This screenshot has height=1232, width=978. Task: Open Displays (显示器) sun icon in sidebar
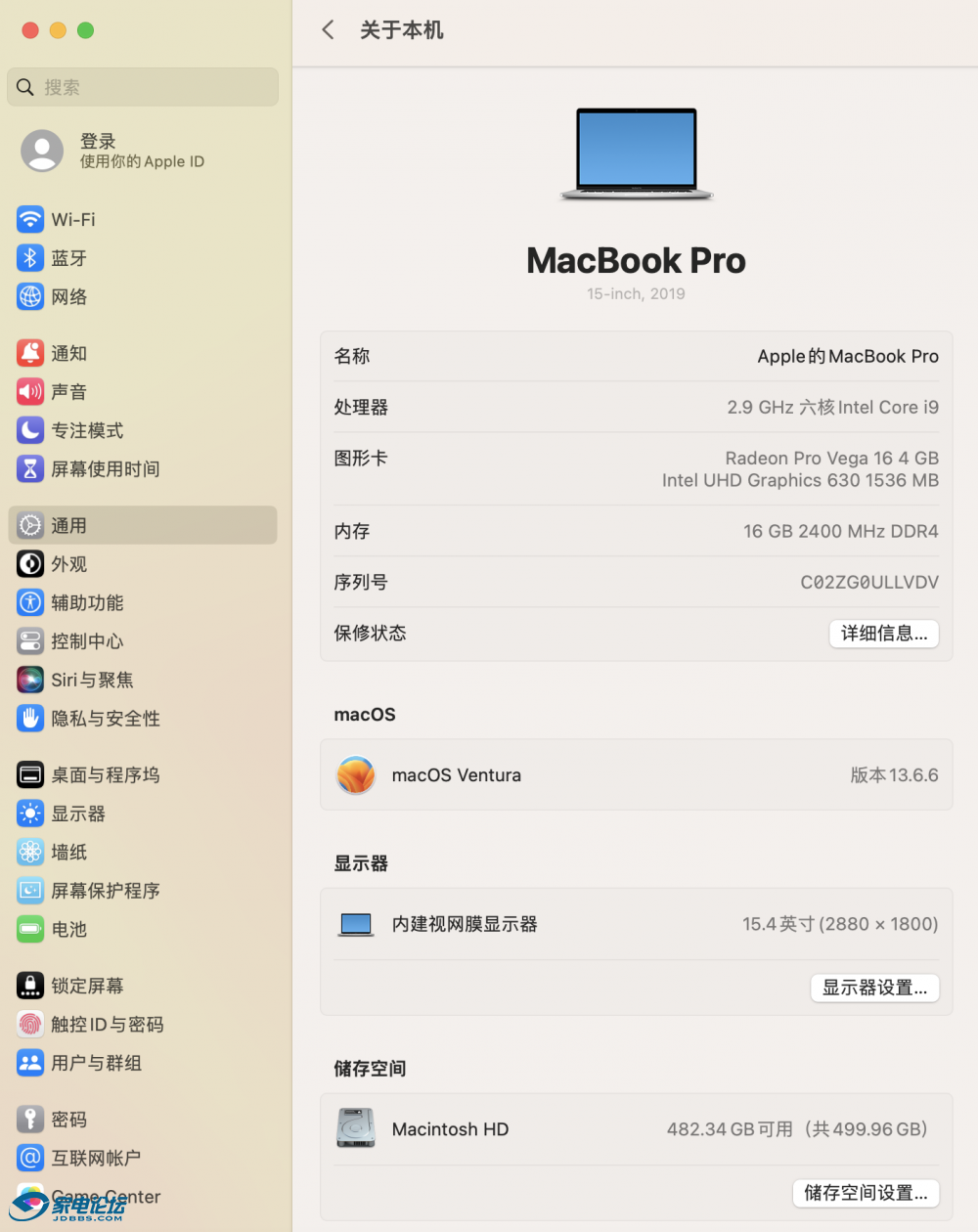point(30,814)
